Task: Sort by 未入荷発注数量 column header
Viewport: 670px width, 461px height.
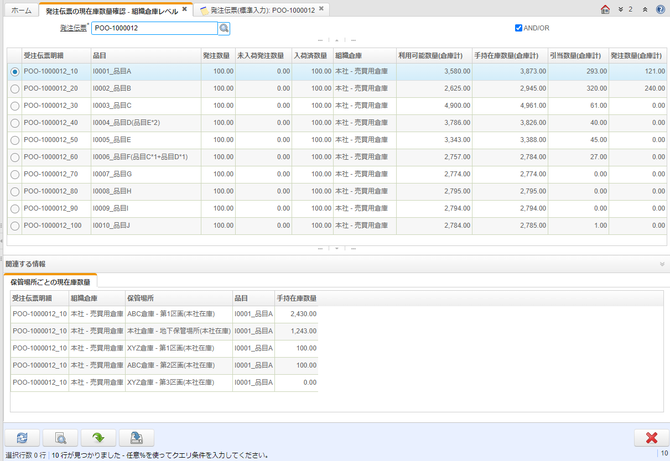Action: 264,56
